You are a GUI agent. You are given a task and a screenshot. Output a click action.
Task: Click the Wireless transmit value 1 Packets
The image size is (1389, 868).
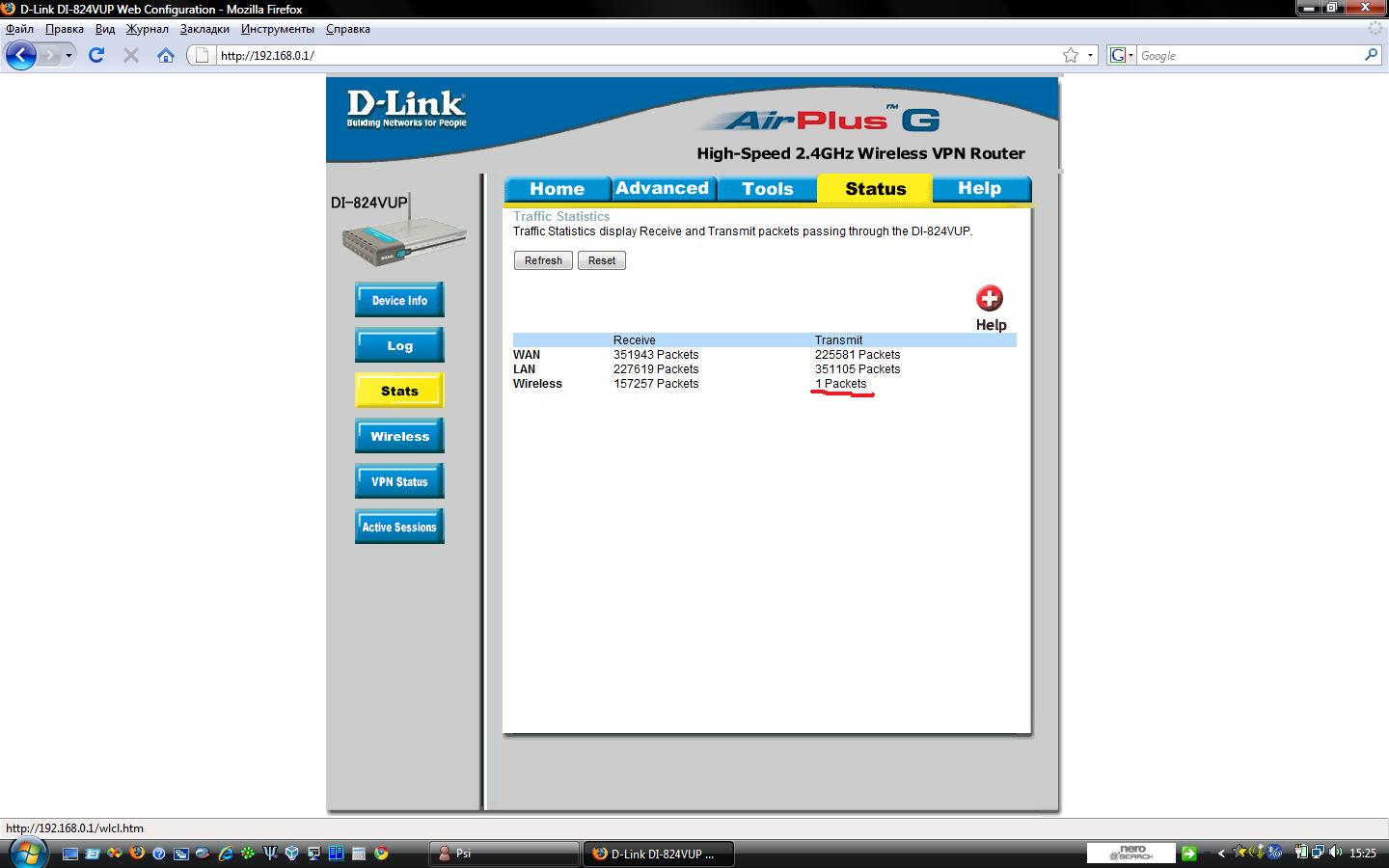841,384
